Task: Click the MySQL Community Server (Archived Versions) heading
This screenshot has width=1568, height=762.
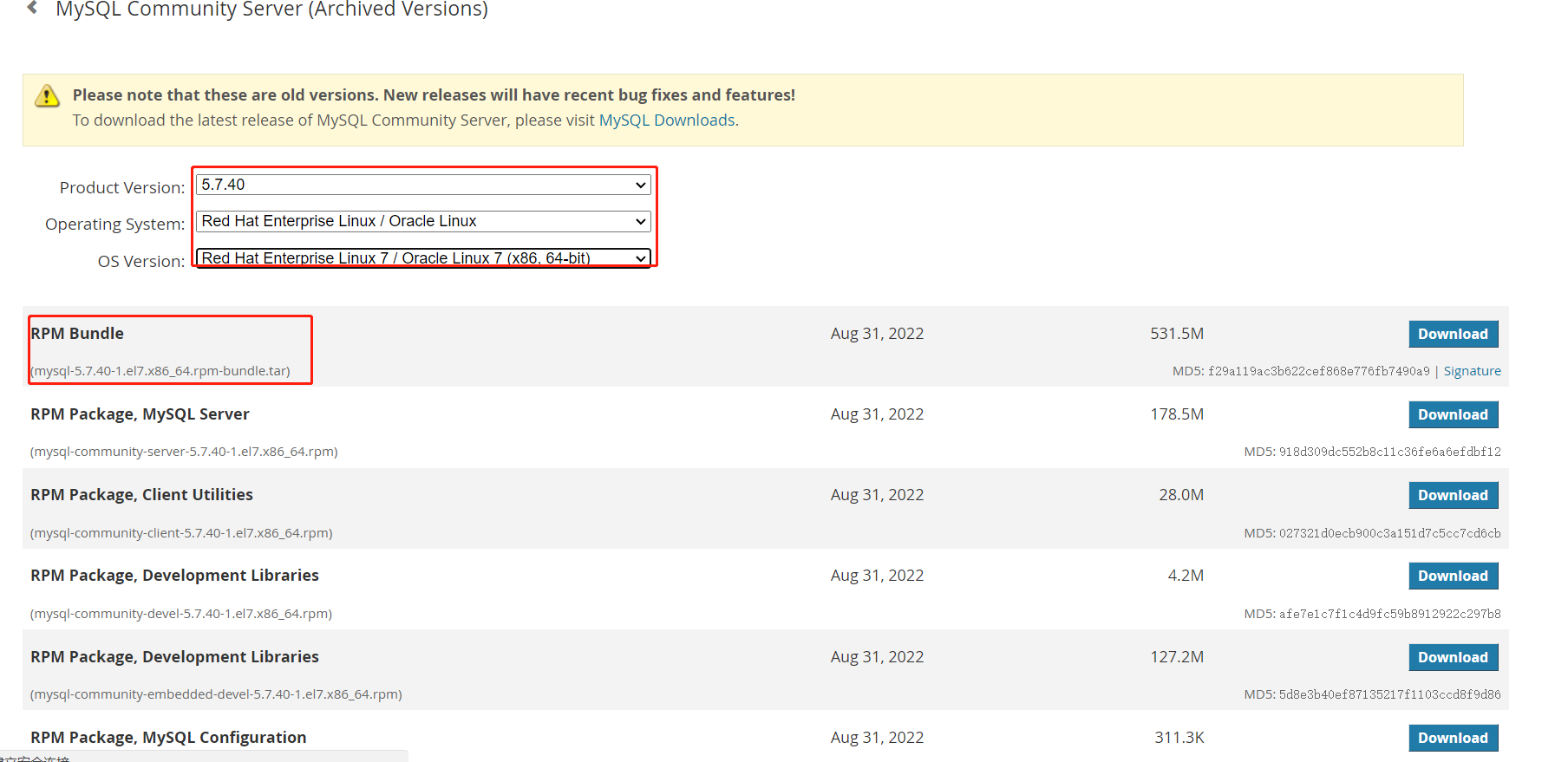Action: [271, 10]
